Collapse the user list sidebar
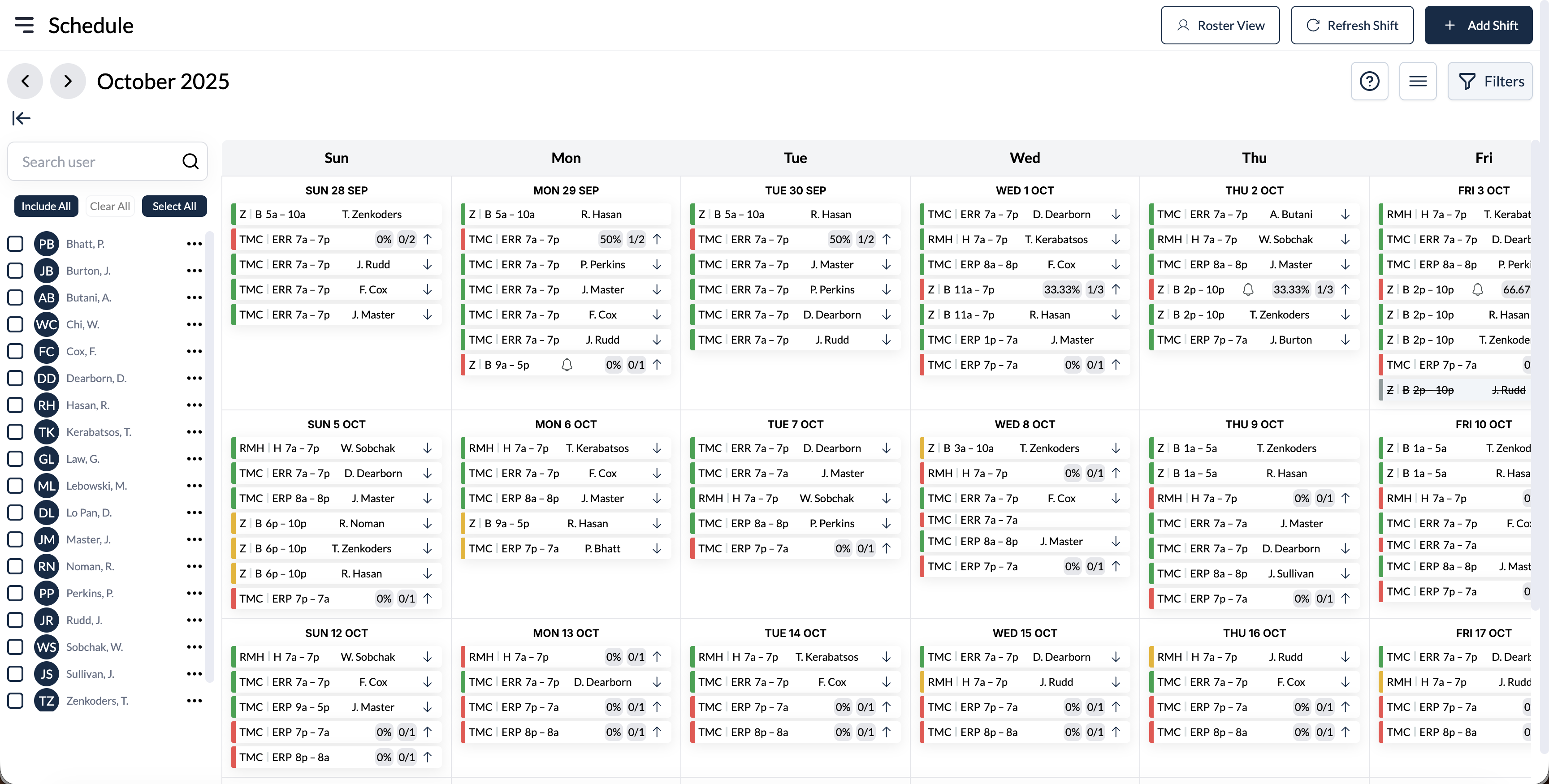This screenshot has width=1549, height=784. (x=21, y=118)
